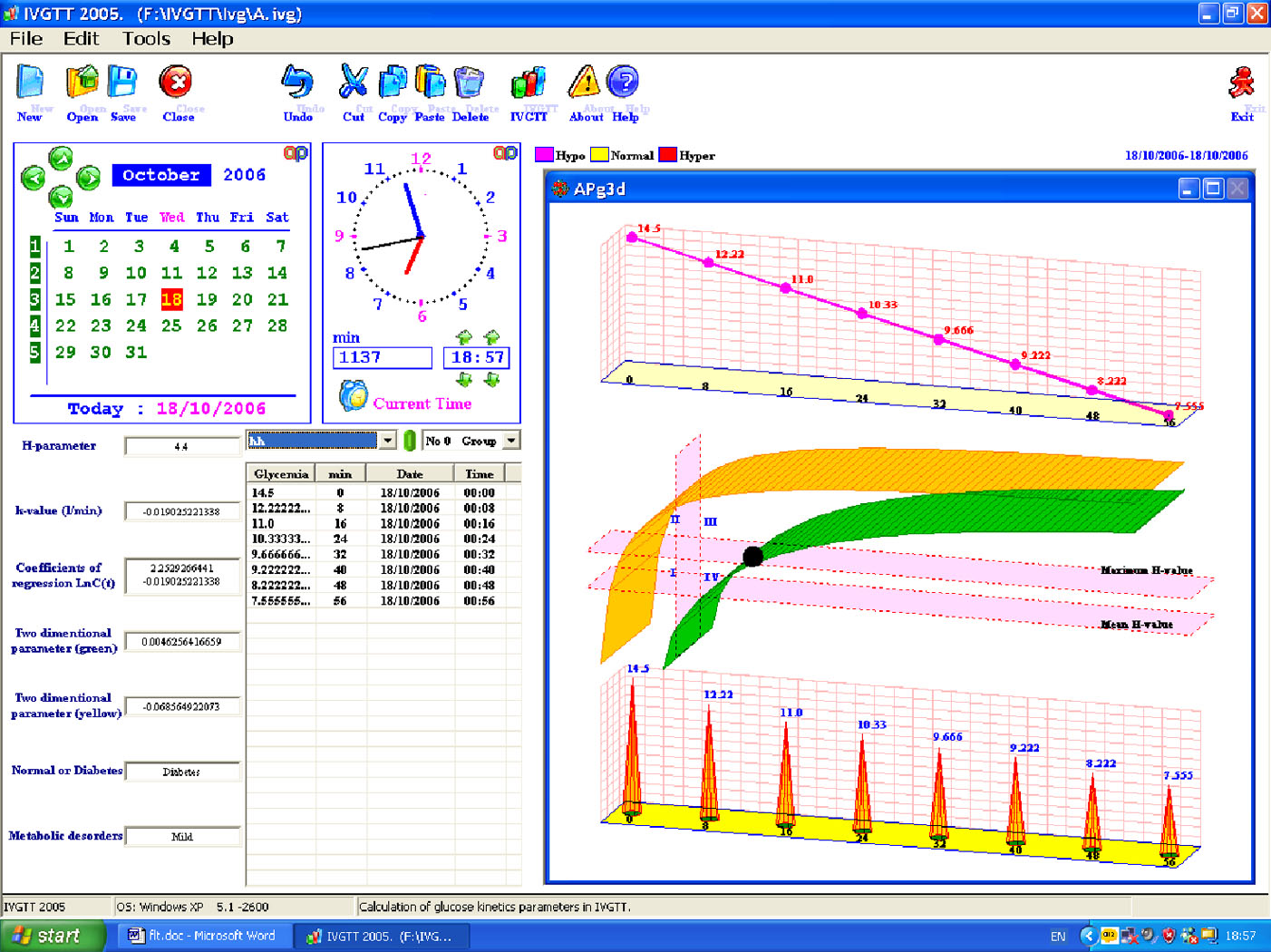Run the IVGTT calculation icon

(x=529, y=83)
